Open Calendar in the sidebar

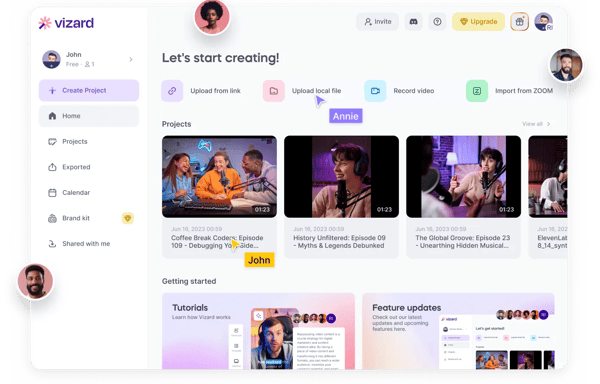point(89,192)
